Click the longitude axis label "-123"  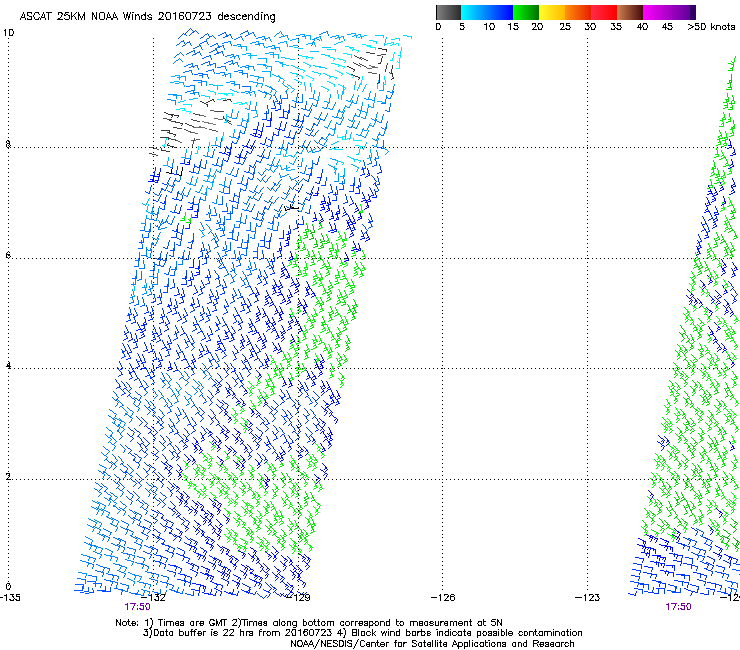[x=588, y=598]
